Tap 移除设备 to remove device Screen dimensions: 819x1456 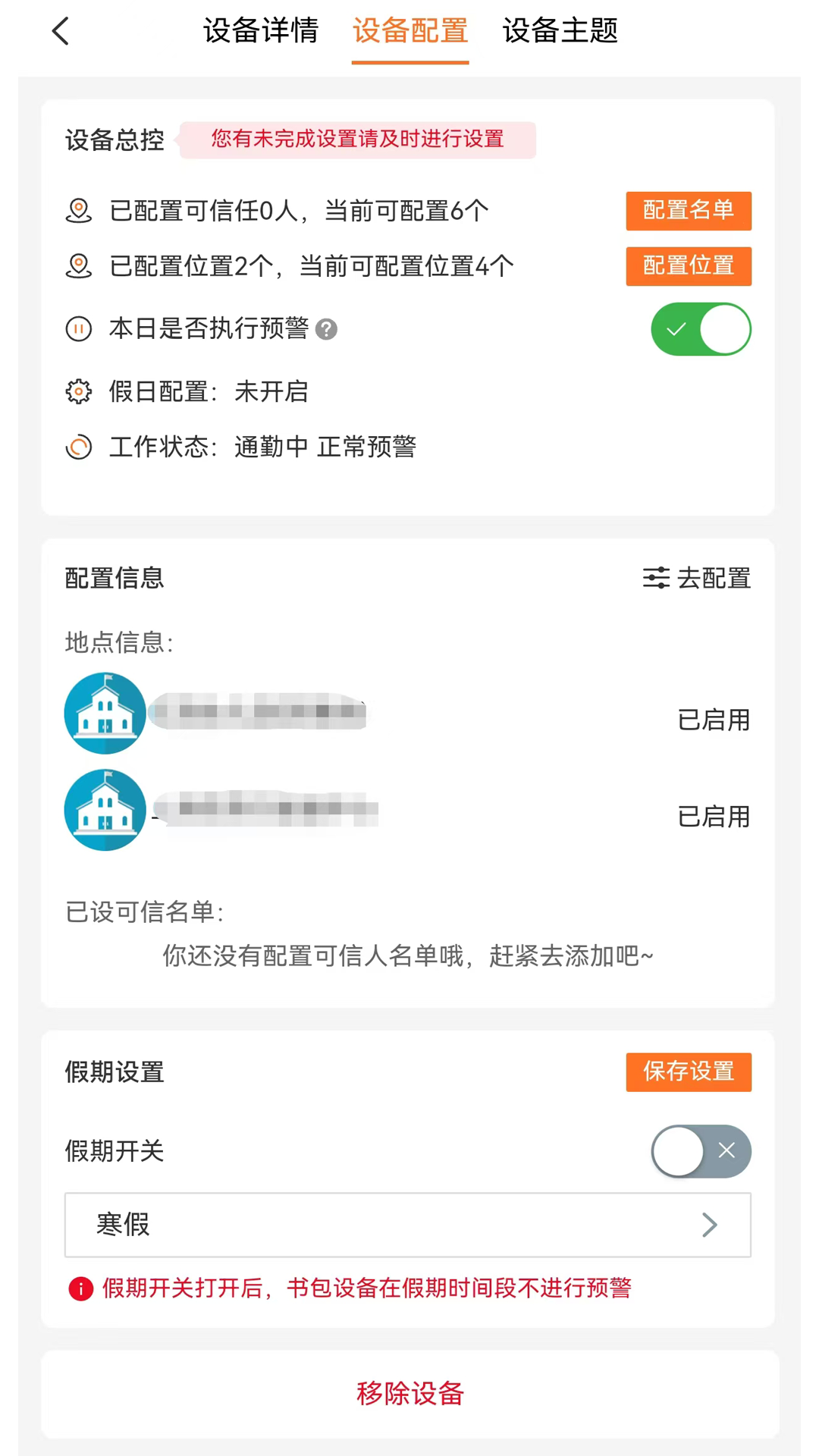[410, 1394]
